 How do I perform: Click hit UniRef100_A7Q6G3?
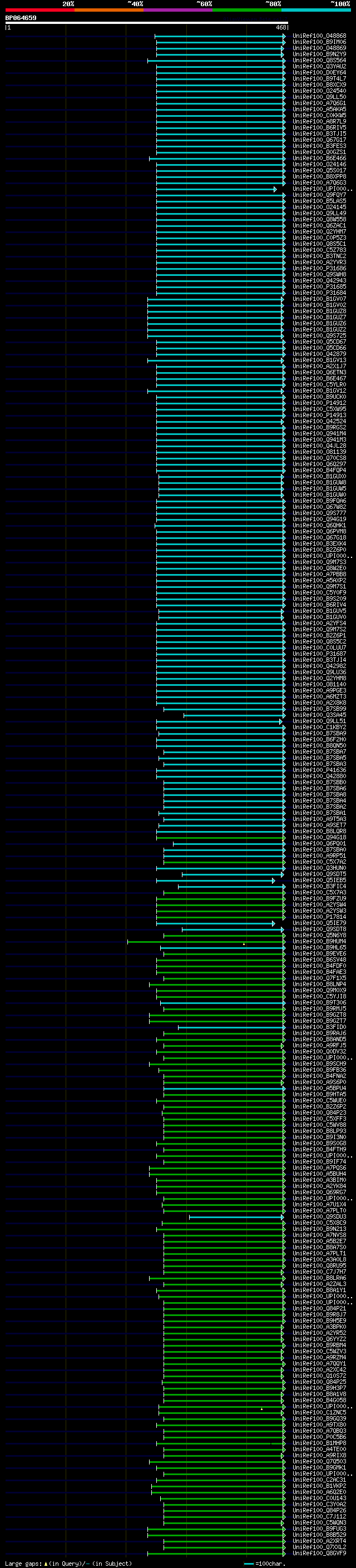(x=319, y=182)
